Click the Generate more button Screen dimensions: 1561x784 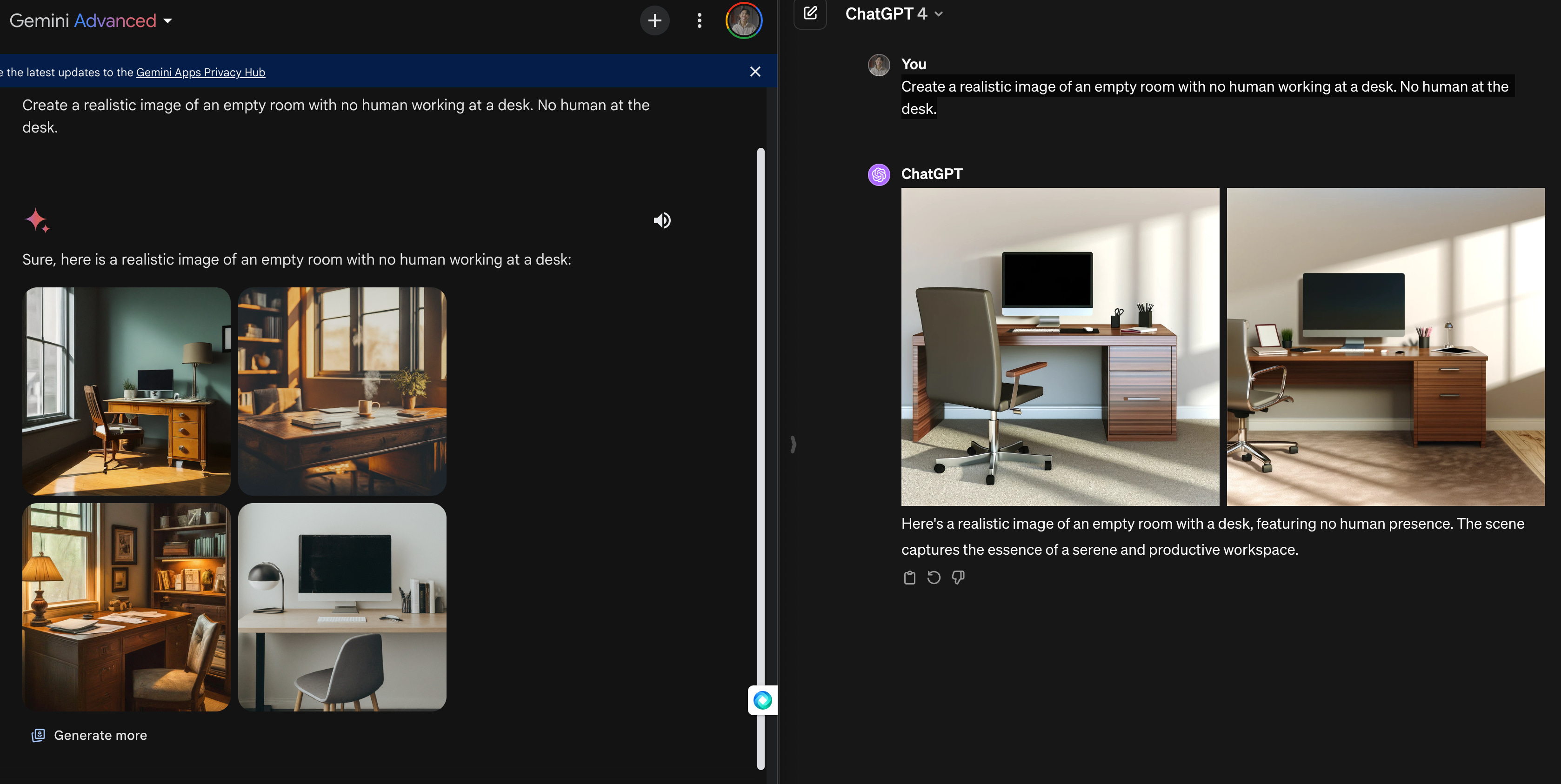tap(90, 735)
